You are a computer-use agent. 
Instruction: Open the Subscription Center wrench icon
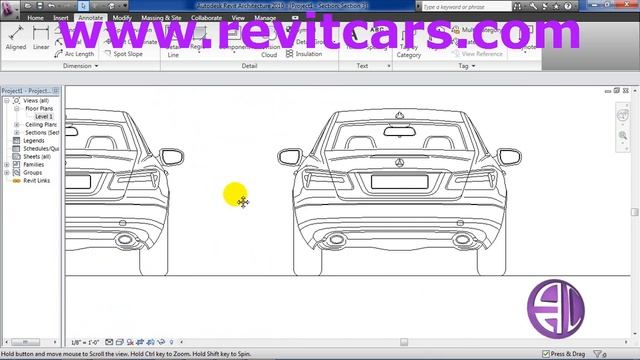tap(533, 6)
